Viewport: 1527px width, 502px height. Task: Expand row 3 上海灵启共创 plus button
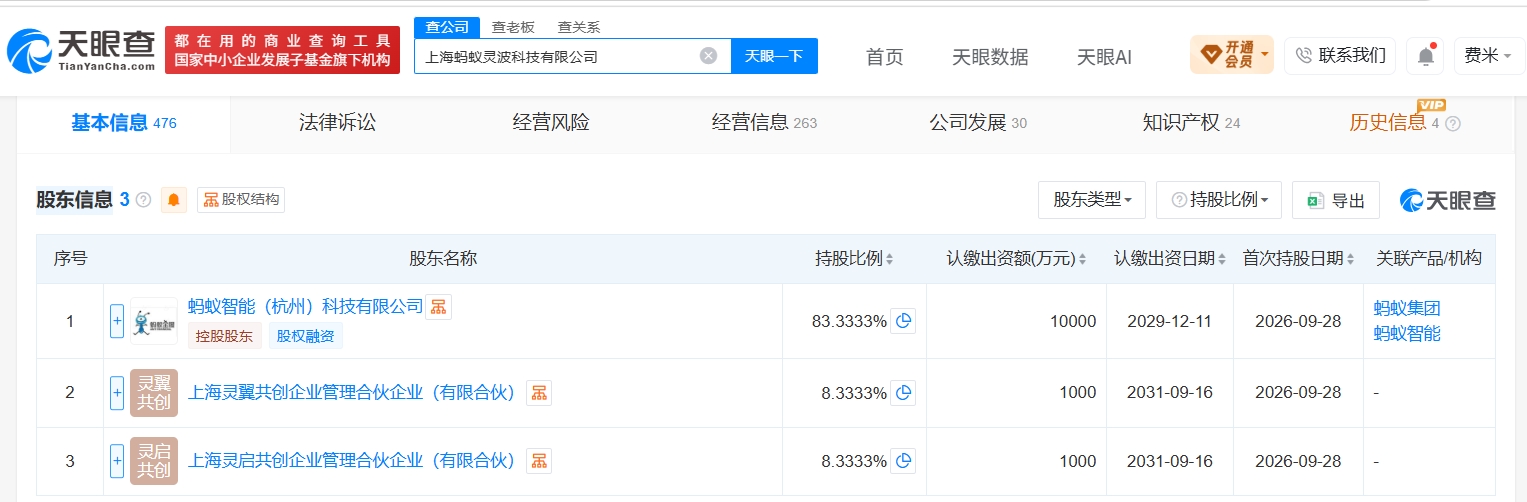point(117,461)
